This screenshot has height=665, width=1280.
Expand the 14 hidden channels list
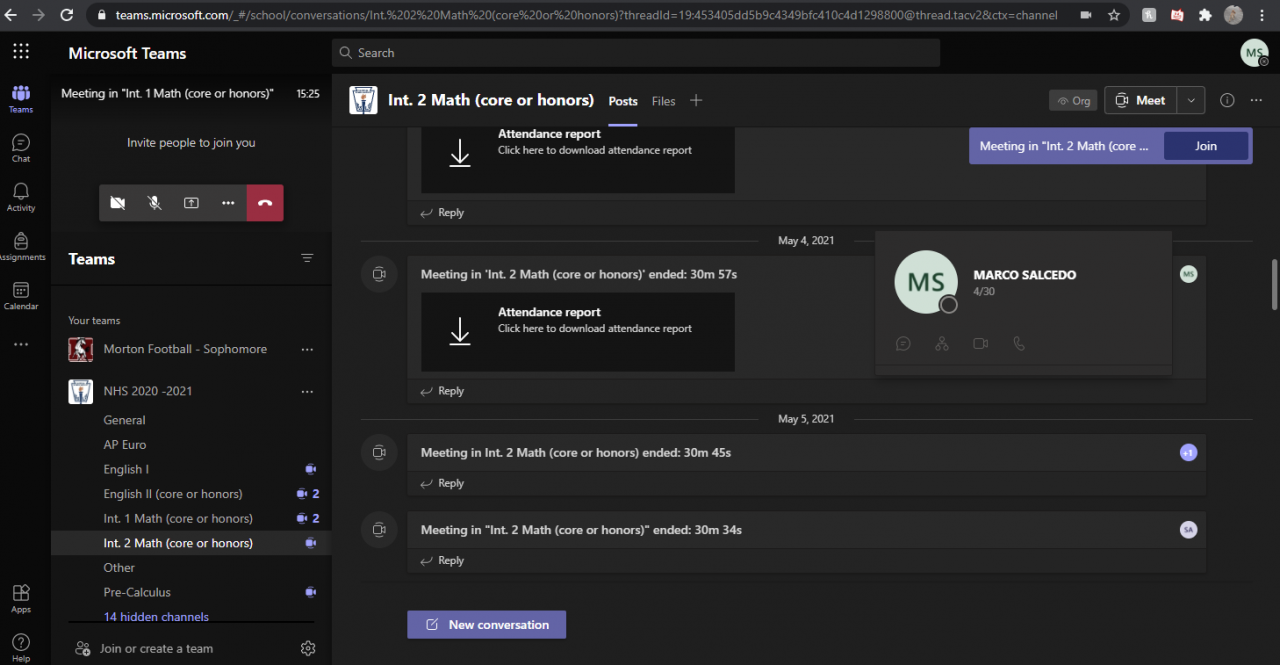coord(156,617)
